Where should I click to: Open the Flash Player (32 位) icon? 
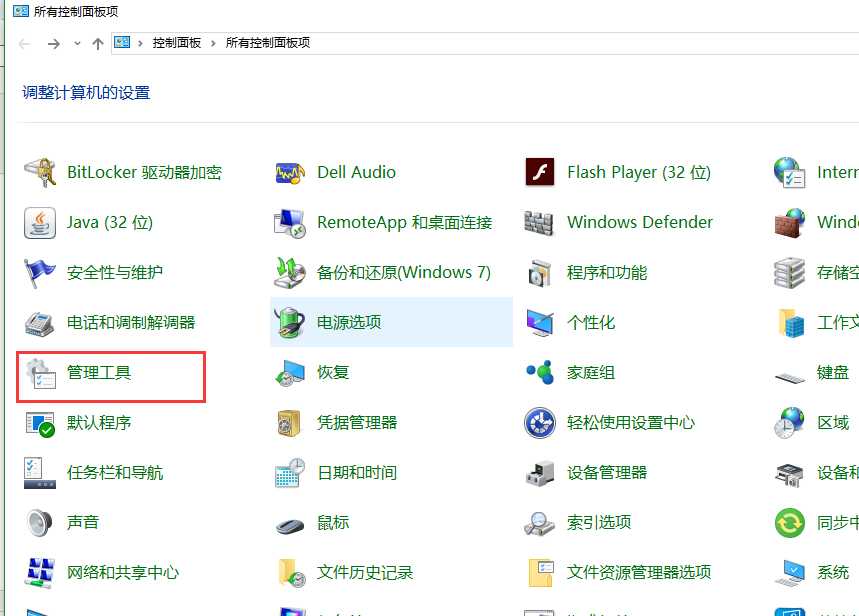540,172
